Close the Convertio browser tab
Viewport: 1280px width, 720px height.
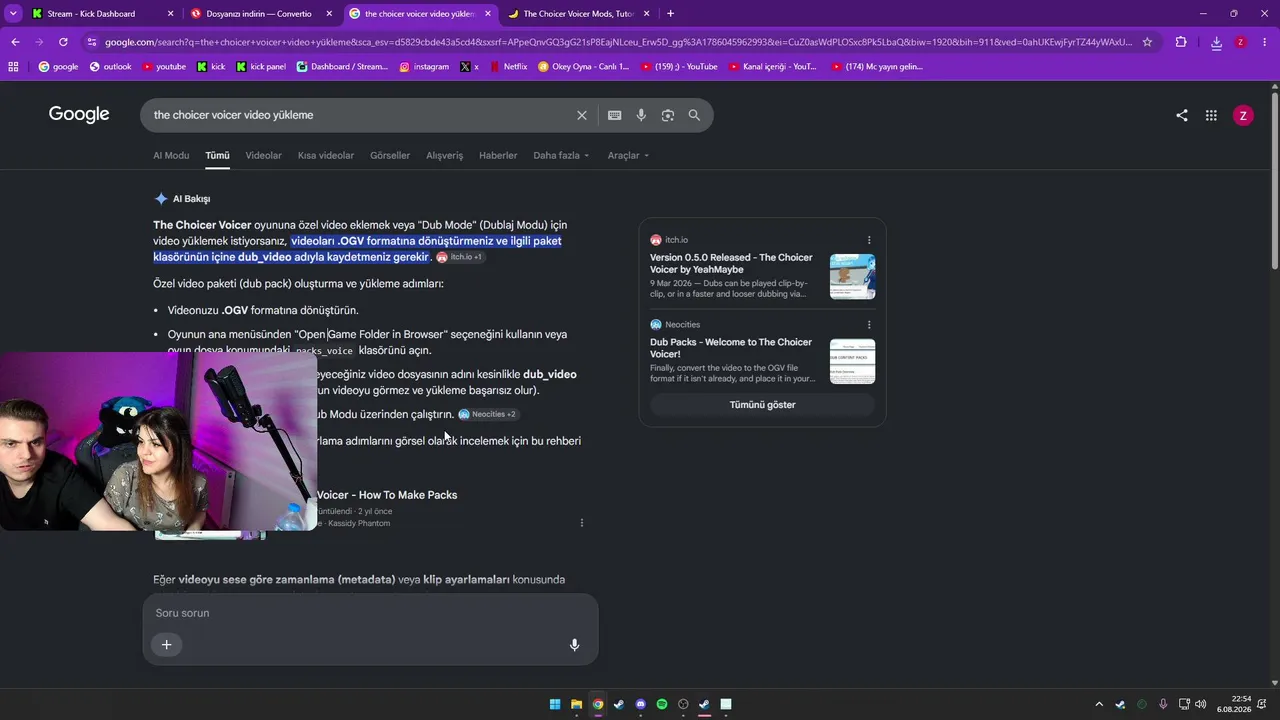pos(329,14)
